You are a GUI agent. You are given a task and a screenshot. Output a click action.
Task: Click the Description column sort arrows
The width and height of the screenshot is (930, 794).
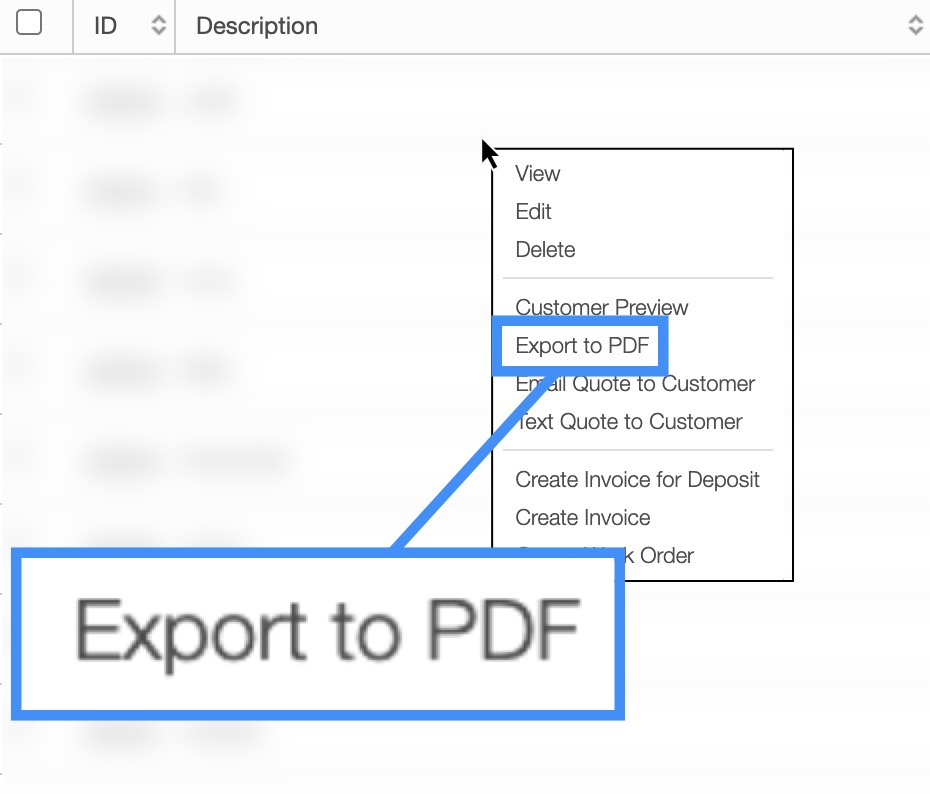(x=915, y=26)
